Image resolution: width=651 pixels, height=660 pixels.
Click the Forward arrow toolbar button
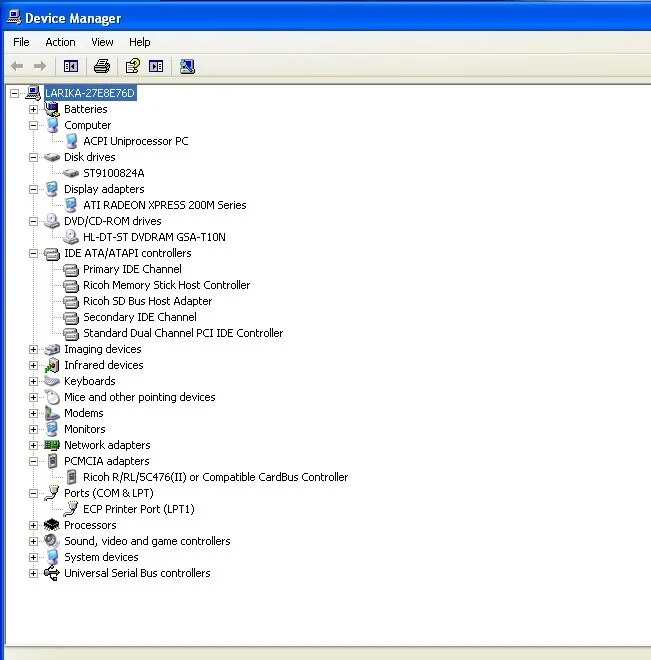pos(40,66)
